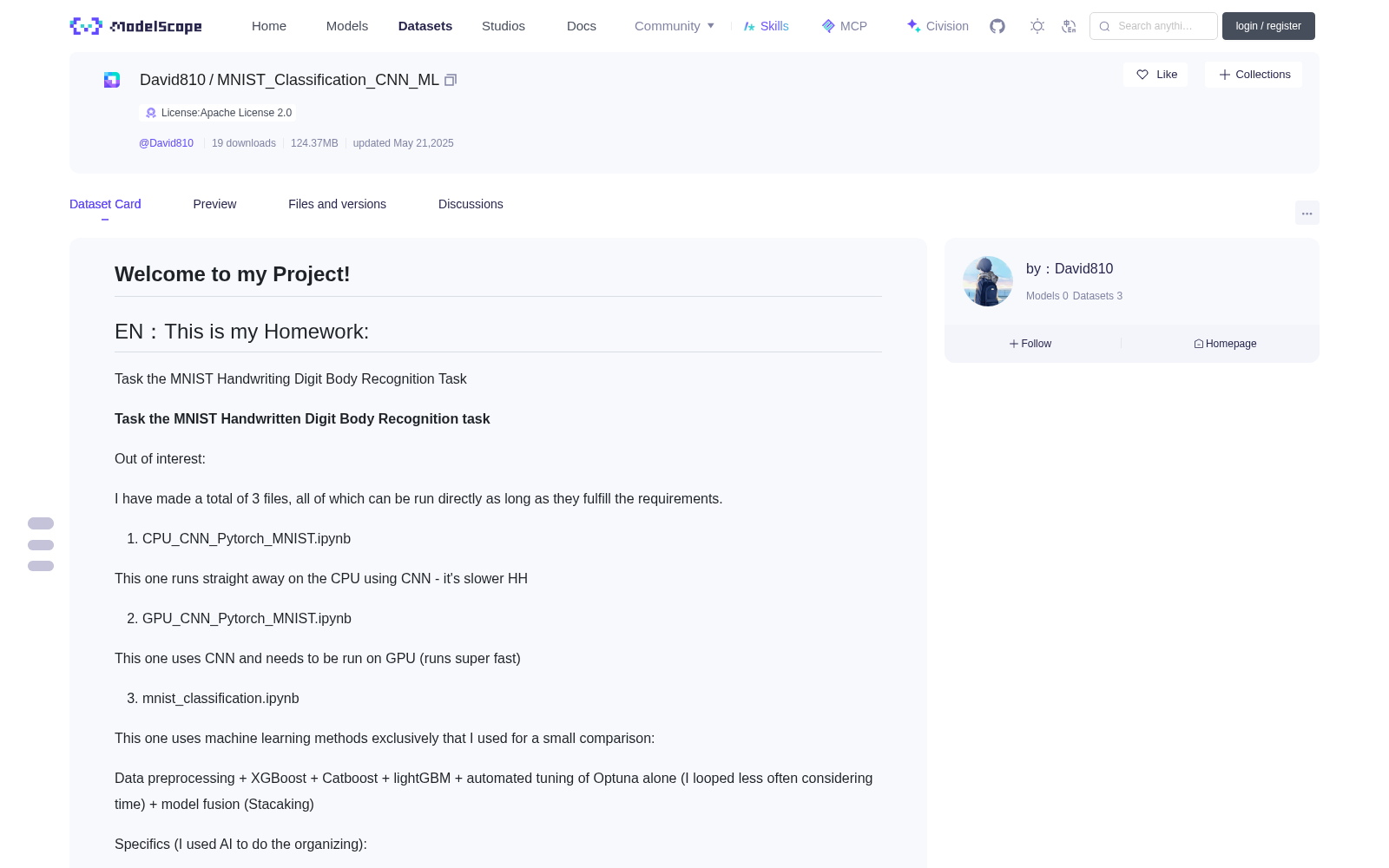Screen dimensions: 1389x868
Task: Click the 'Out of interest:' line
Action: [160, 459]
